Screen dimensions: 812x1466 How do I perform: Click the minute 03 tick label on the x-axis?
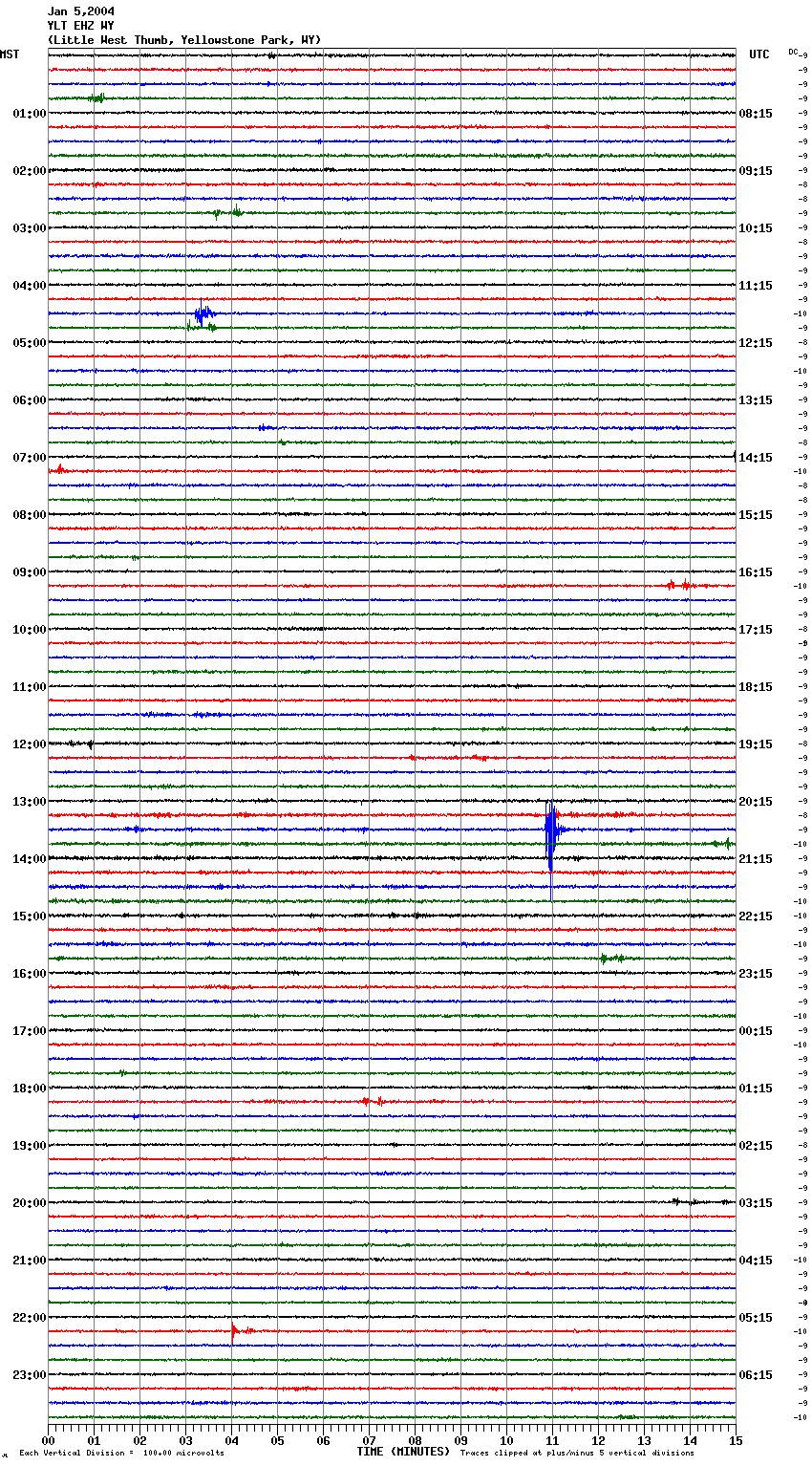click(x=185, y=1441)
